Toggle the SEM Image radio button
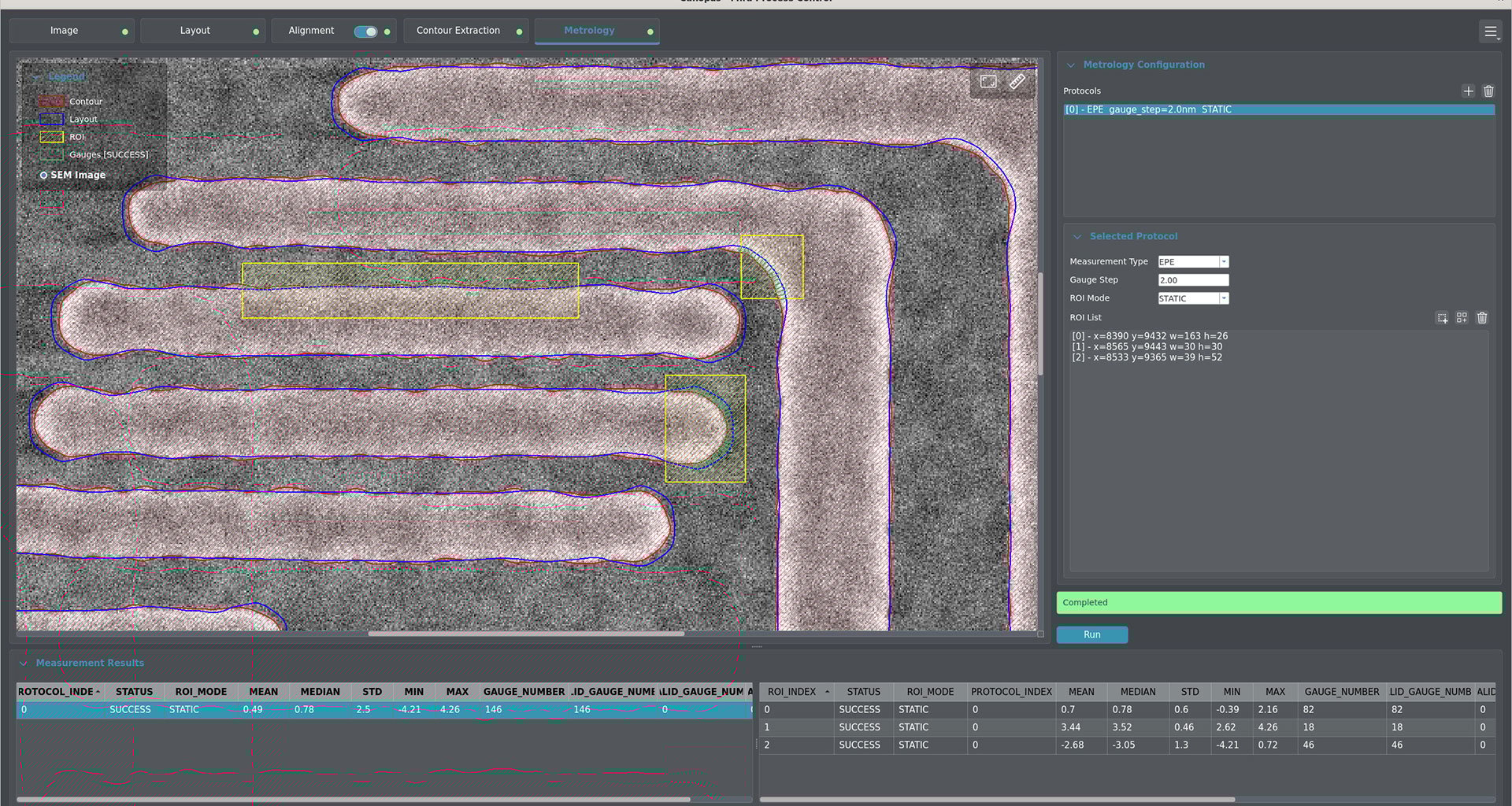This screenshot has width=1512, height=806. (44, 176)
